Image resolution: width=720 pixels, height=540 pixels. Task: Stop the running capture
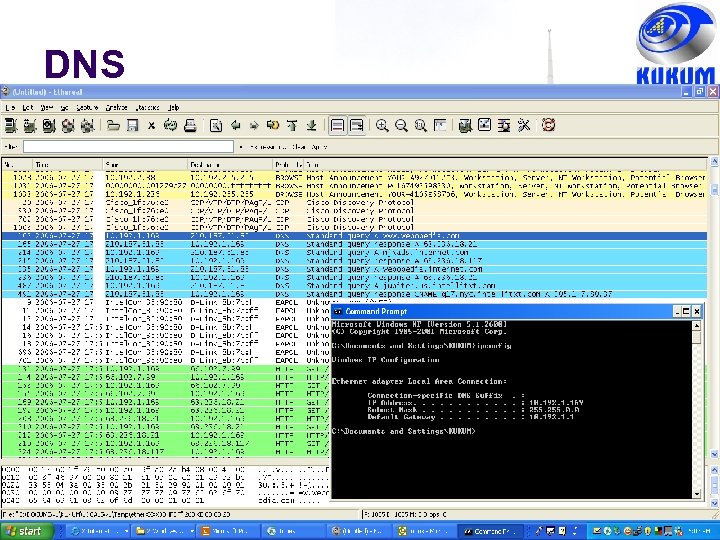pos(68,125)
